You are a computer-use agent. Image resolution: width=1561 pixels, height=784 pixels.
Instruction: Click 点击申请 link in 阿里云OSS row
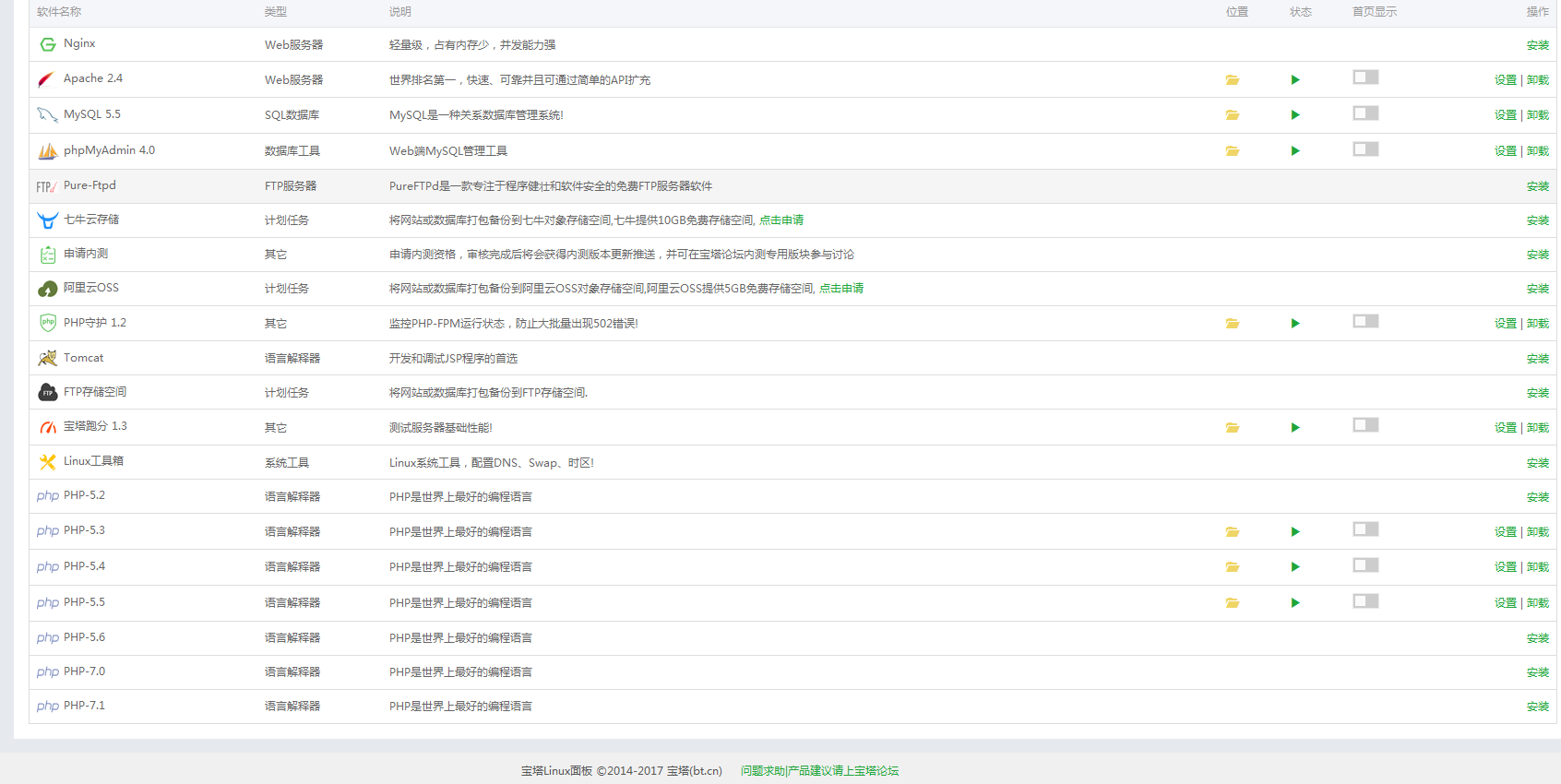pyautogui.click(x=841, y=289)
